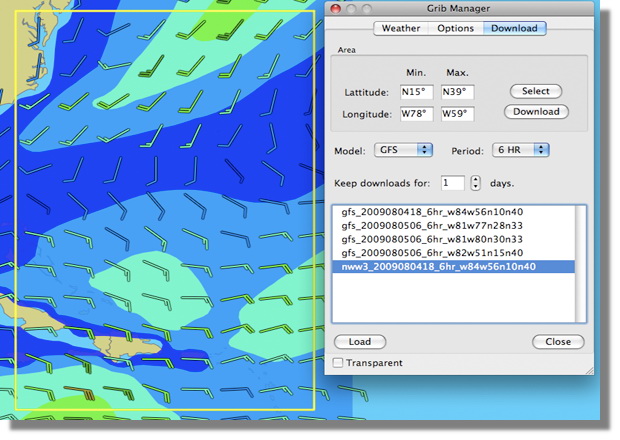Screen dimensions: 620x440
Task: Click the Close button at bottom right
Action: click(x=557, y=342)
